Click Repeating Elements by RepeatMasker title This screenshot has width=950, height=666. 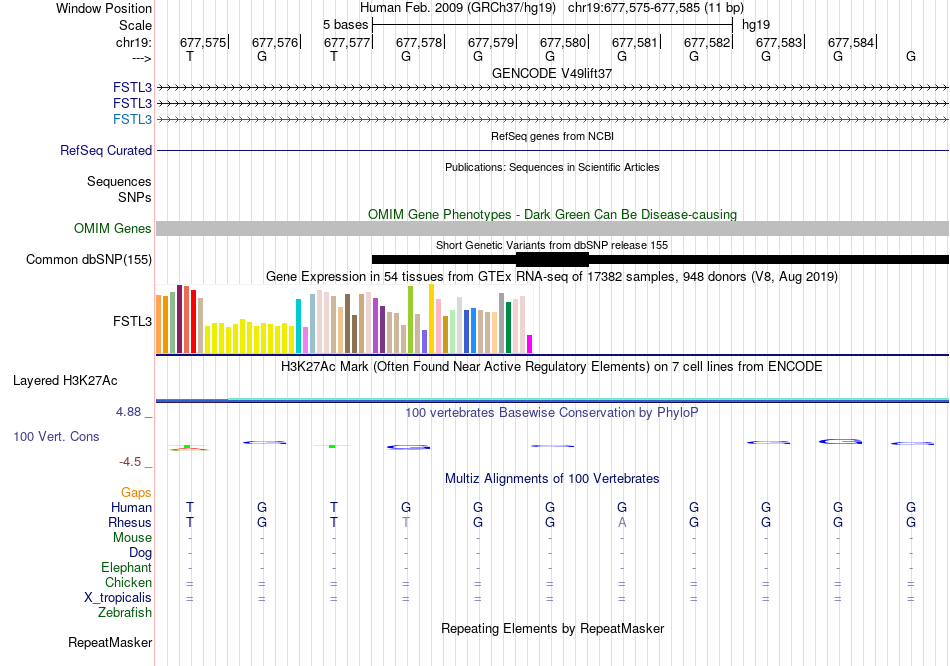[552, 628]
